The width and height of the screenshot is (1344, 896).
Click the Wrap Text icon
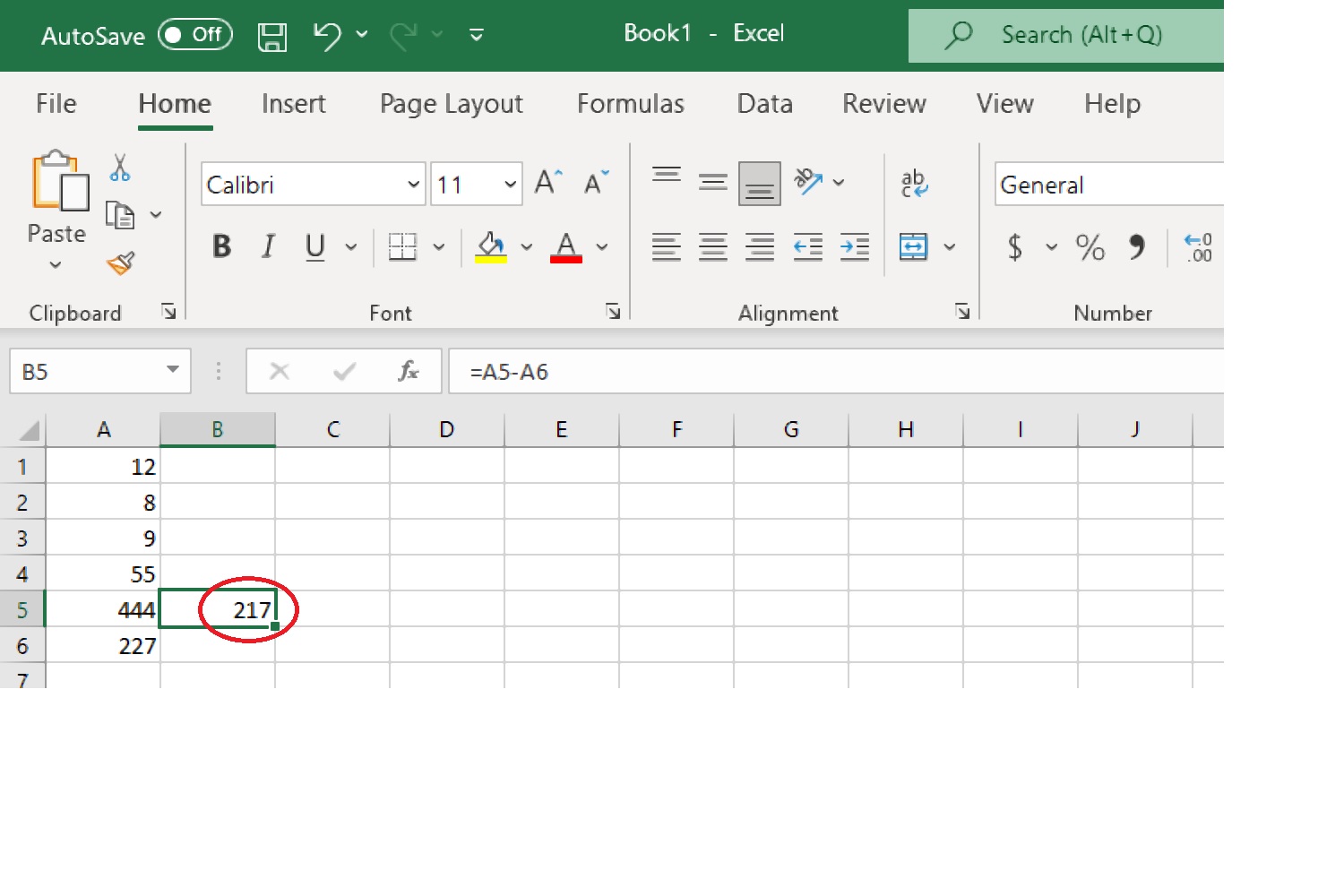(x=914, y=183)
